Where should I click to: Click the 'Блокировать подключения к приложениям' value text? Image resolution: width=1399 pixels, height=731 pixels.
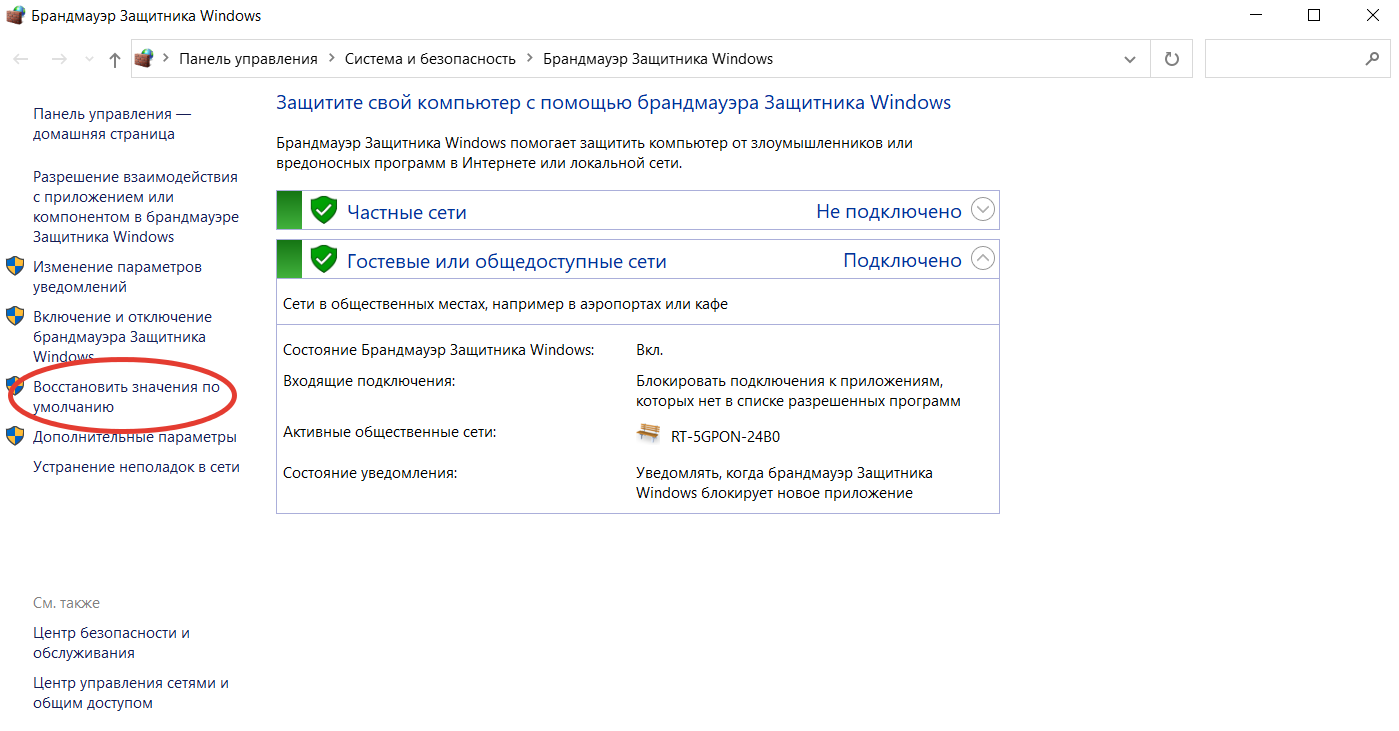798,391
